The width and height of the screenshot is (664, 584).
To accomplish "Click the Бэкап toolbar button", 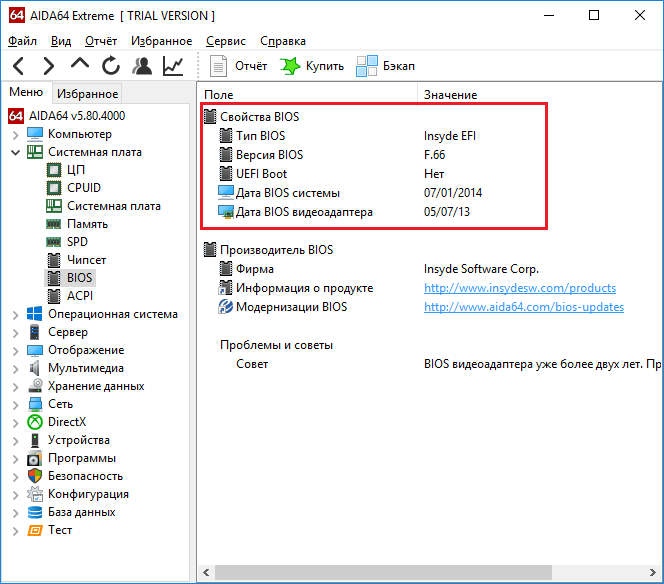I will tap(385, 66).
